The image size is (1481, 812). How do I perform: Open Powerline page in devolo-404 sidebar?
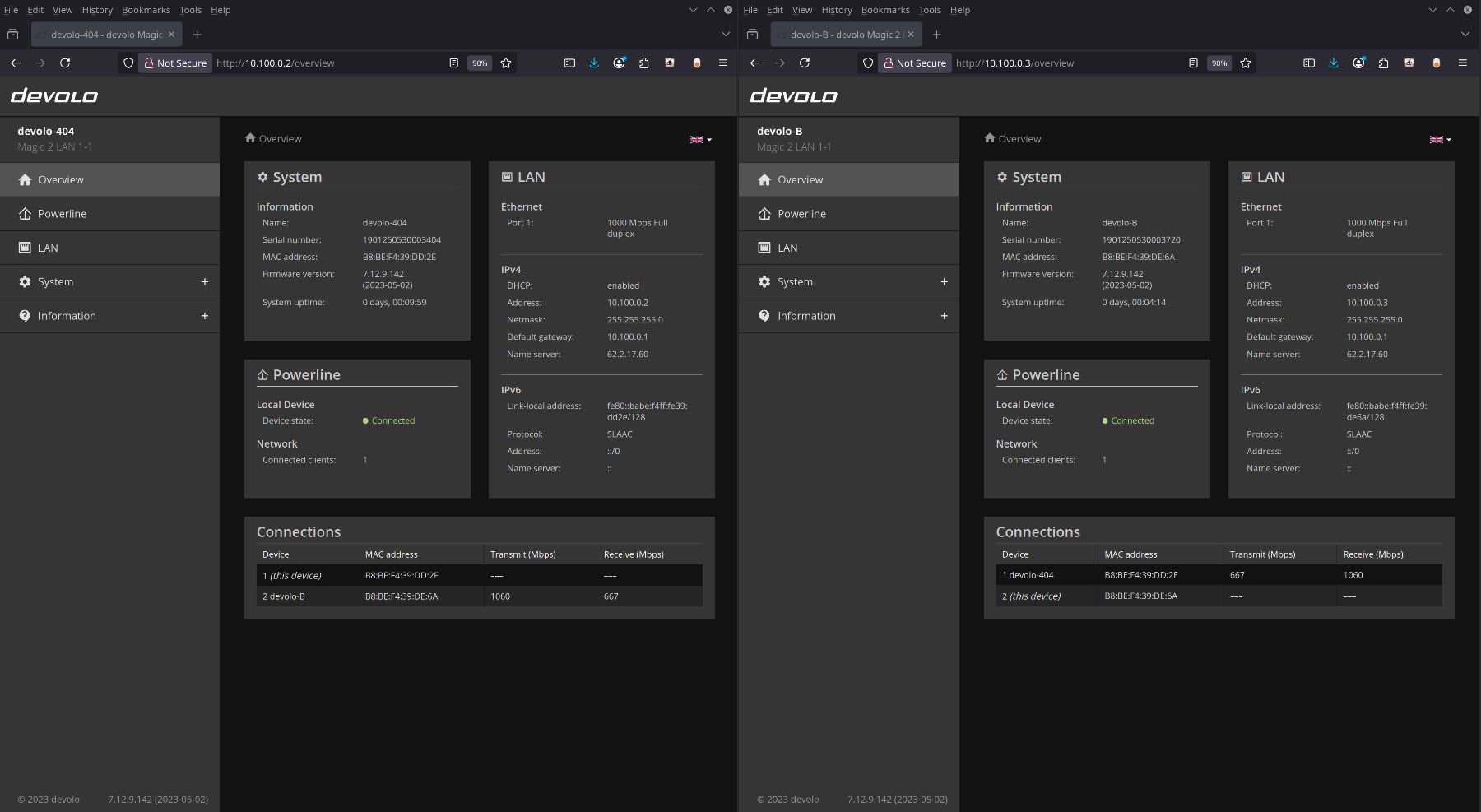(109, 214)
